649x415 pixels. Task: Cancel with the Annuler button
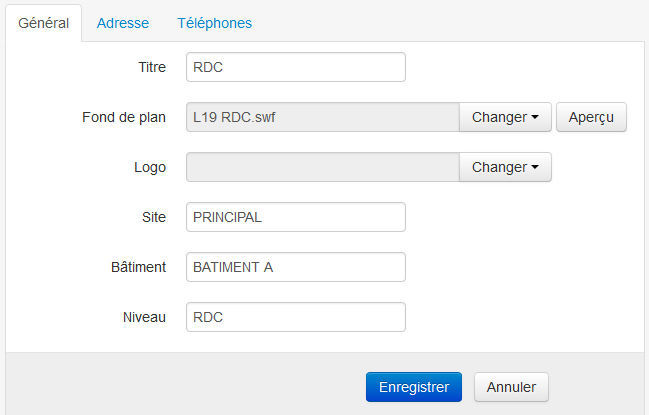[x=511, y=387]
